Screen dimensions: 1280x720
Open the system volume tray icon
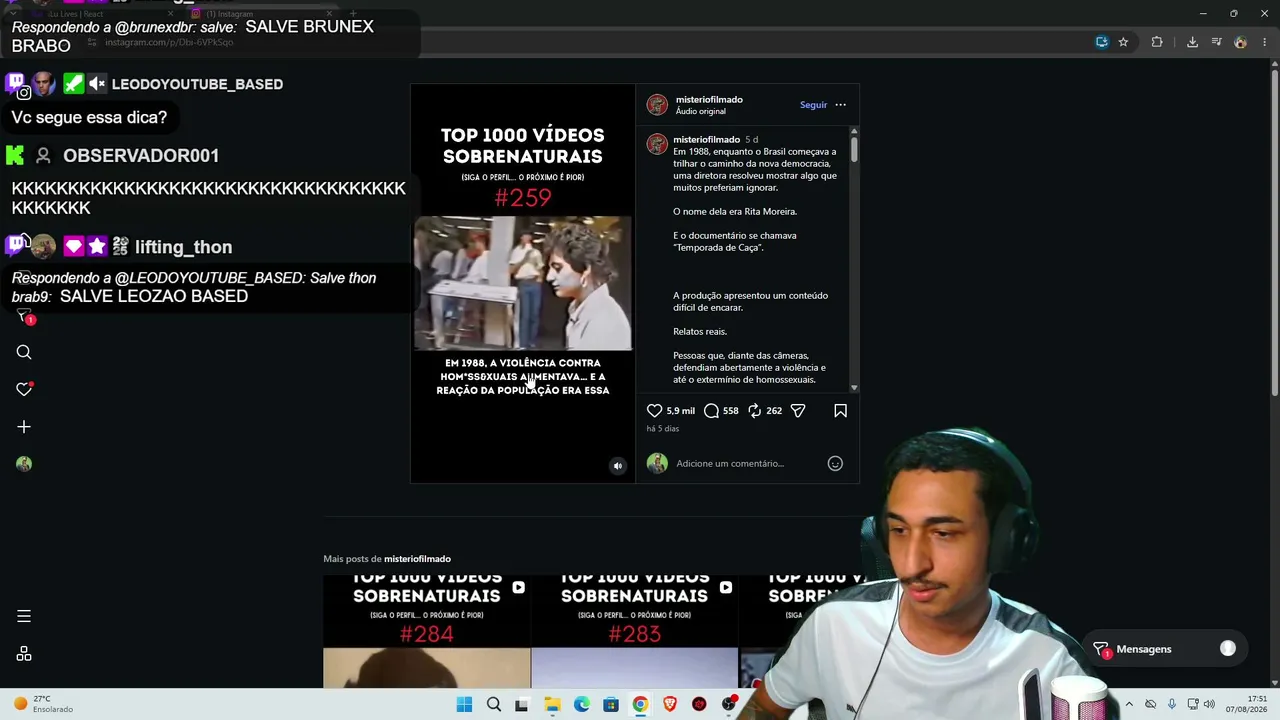(1209, 704)
